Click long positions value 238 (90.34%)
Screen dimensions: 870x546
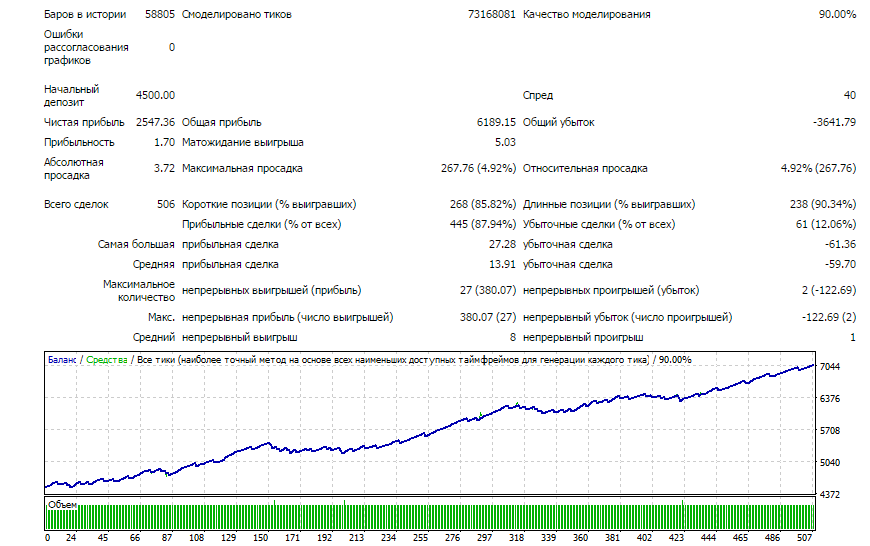pyautogui.click(x=823, y=204)
